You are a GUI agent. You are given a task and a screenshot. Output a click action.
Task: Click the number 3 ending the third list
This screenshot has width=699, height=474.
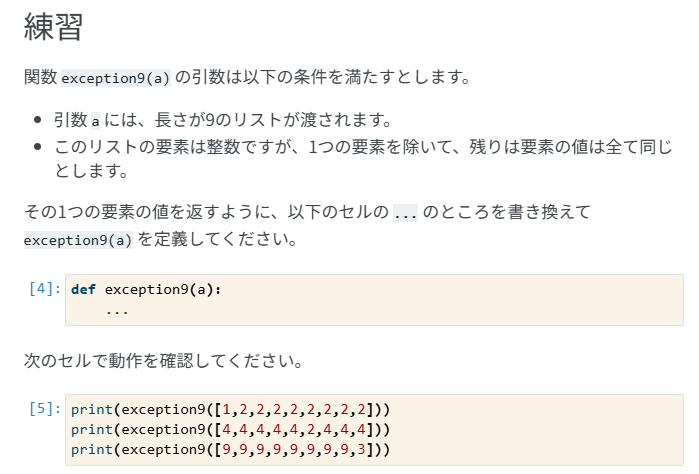pyautogui.click(x=361, y=449)
